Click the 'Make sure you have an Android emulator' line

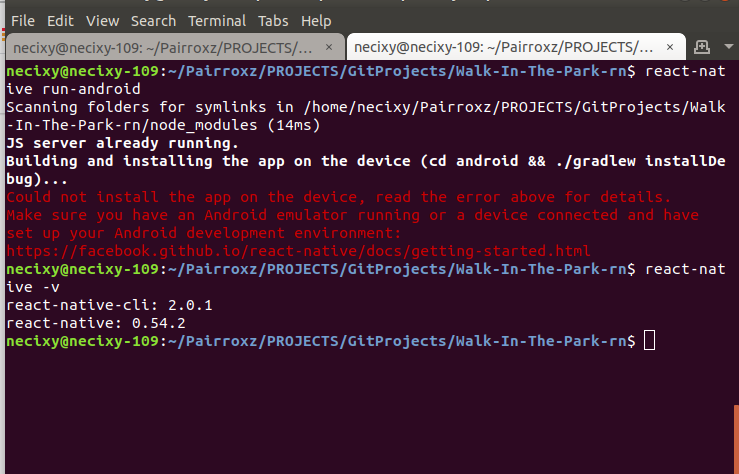(353, 215)
